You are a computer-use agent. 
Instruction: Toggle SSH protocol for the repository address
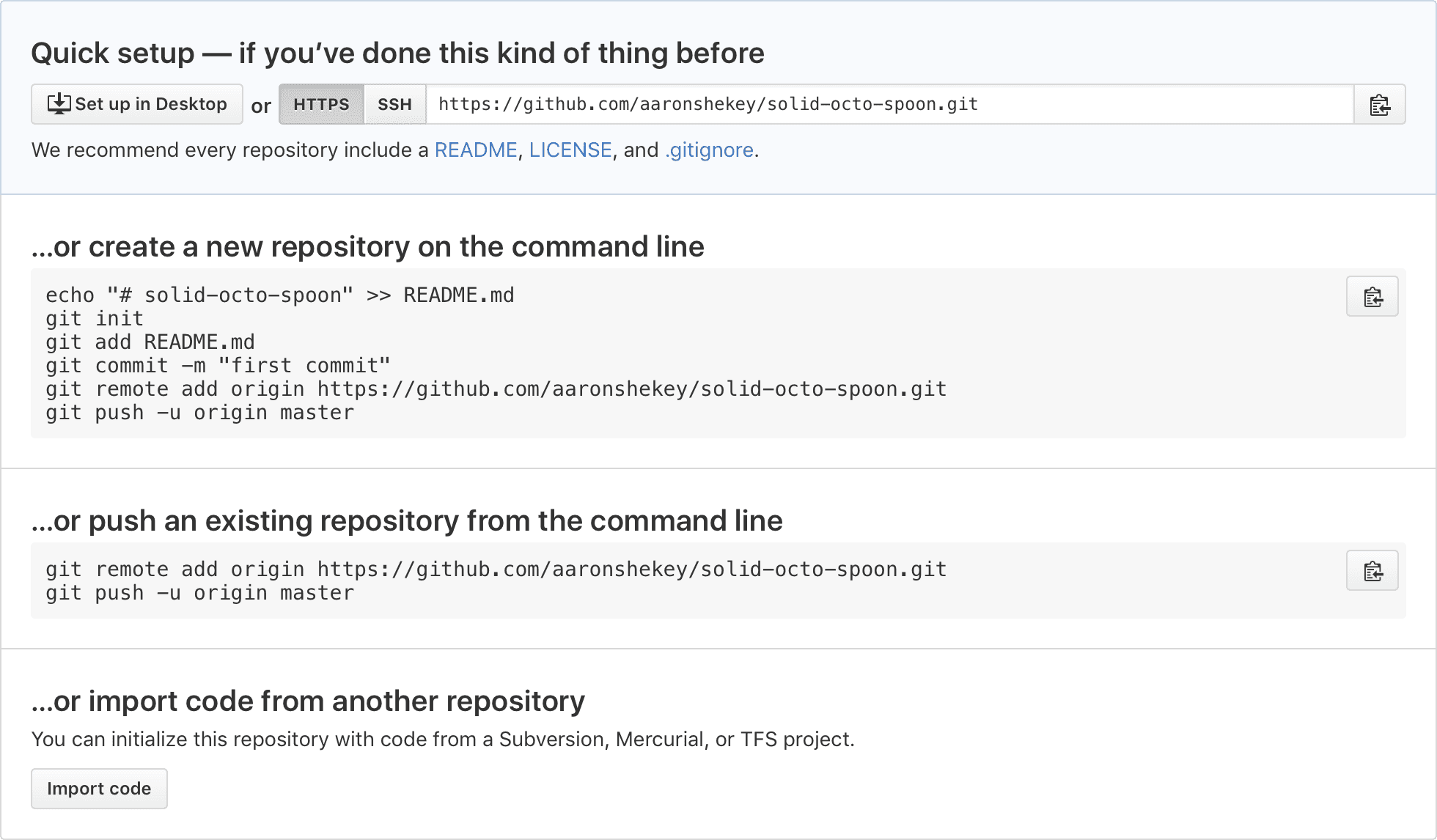(x=394, y=104)
